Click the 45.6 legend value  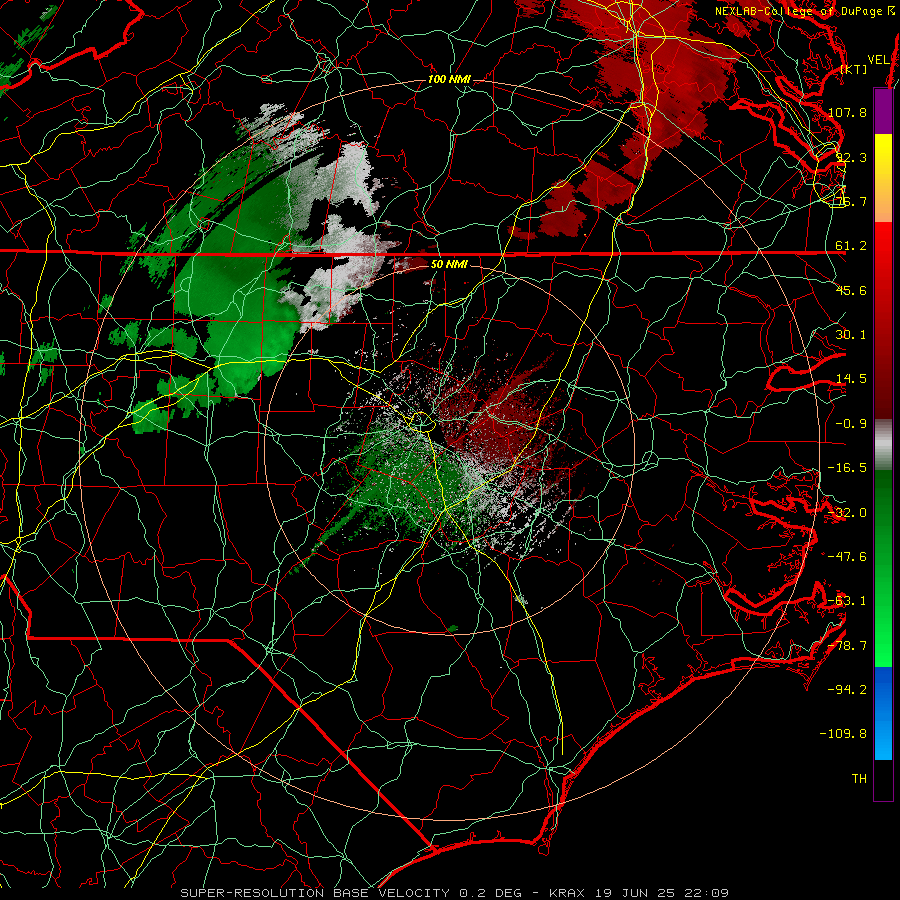851,290
